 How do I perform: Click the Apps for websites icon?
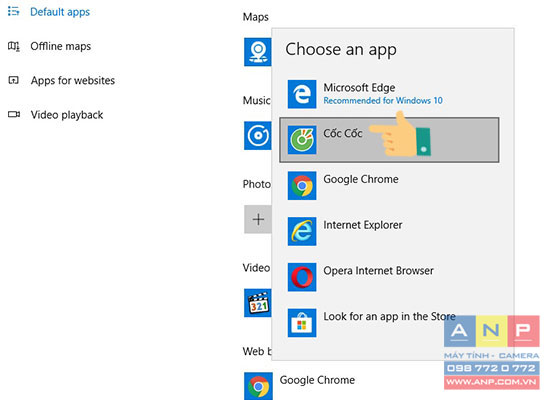13,80
